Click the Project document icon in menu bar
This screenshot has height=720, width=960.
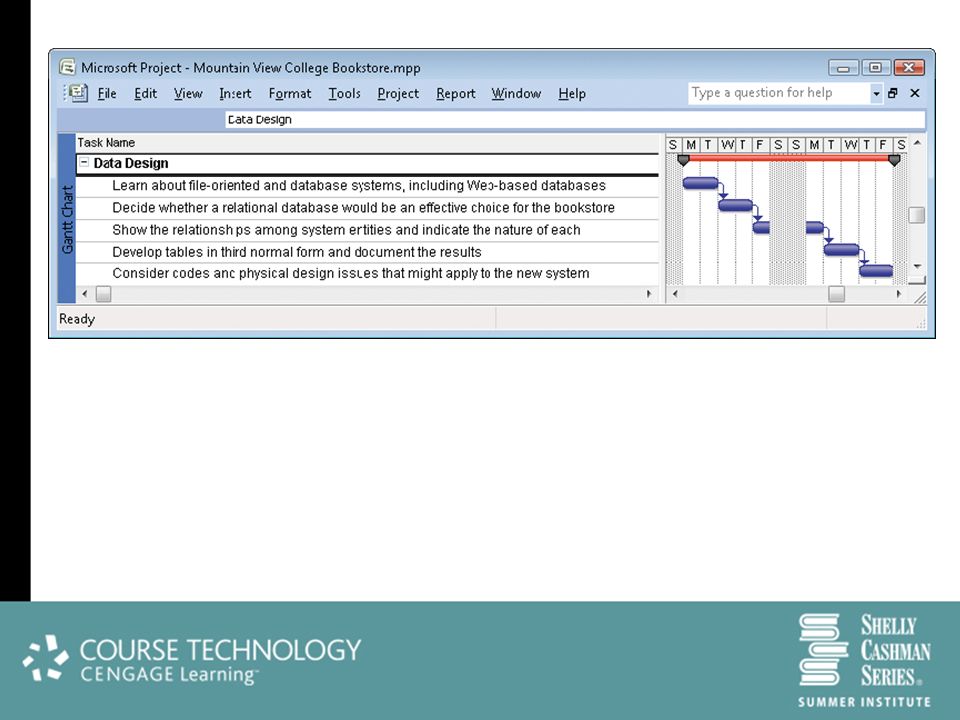coord(78,93)
